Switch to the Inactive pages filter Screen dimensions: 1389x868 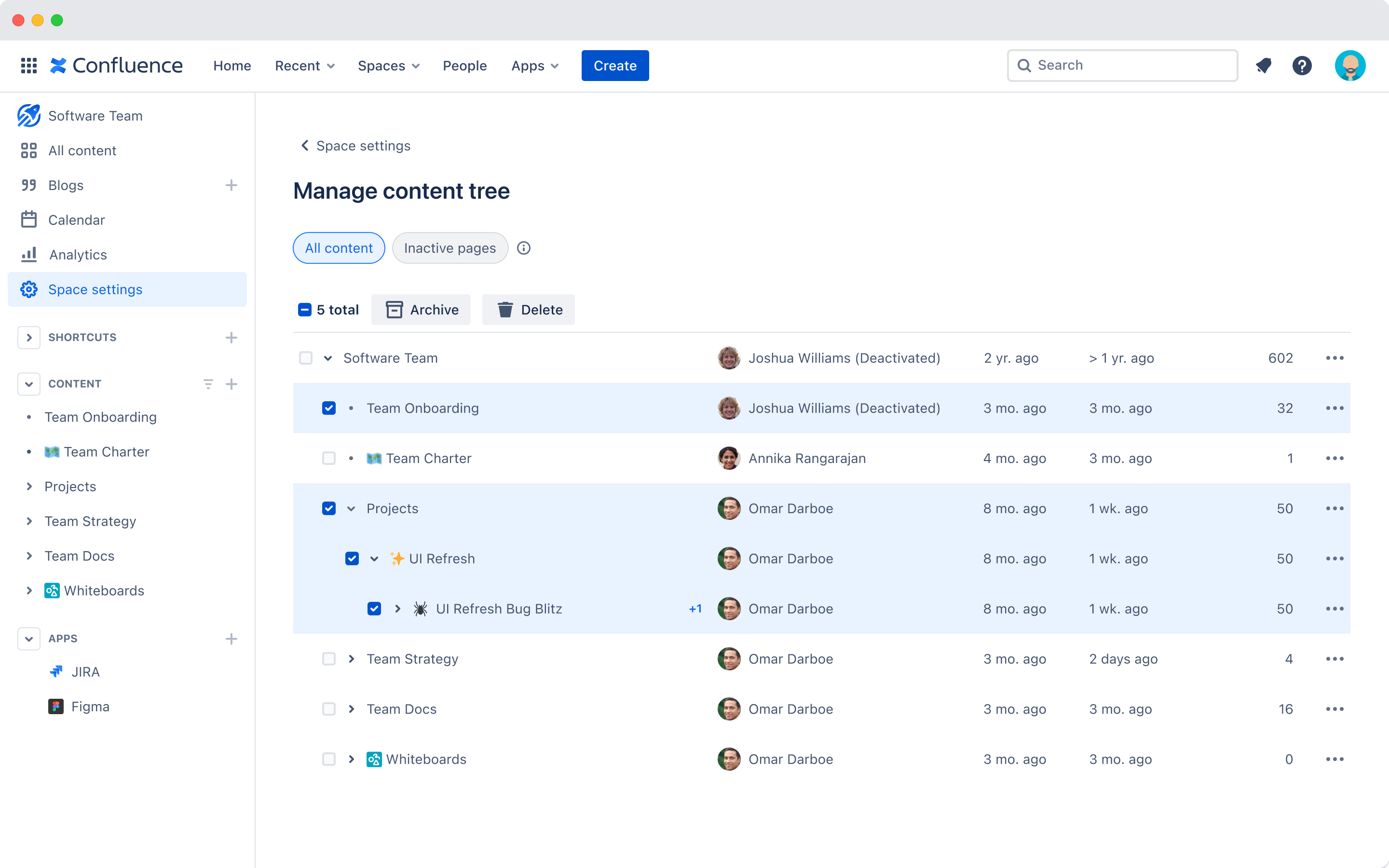[450, 247]
